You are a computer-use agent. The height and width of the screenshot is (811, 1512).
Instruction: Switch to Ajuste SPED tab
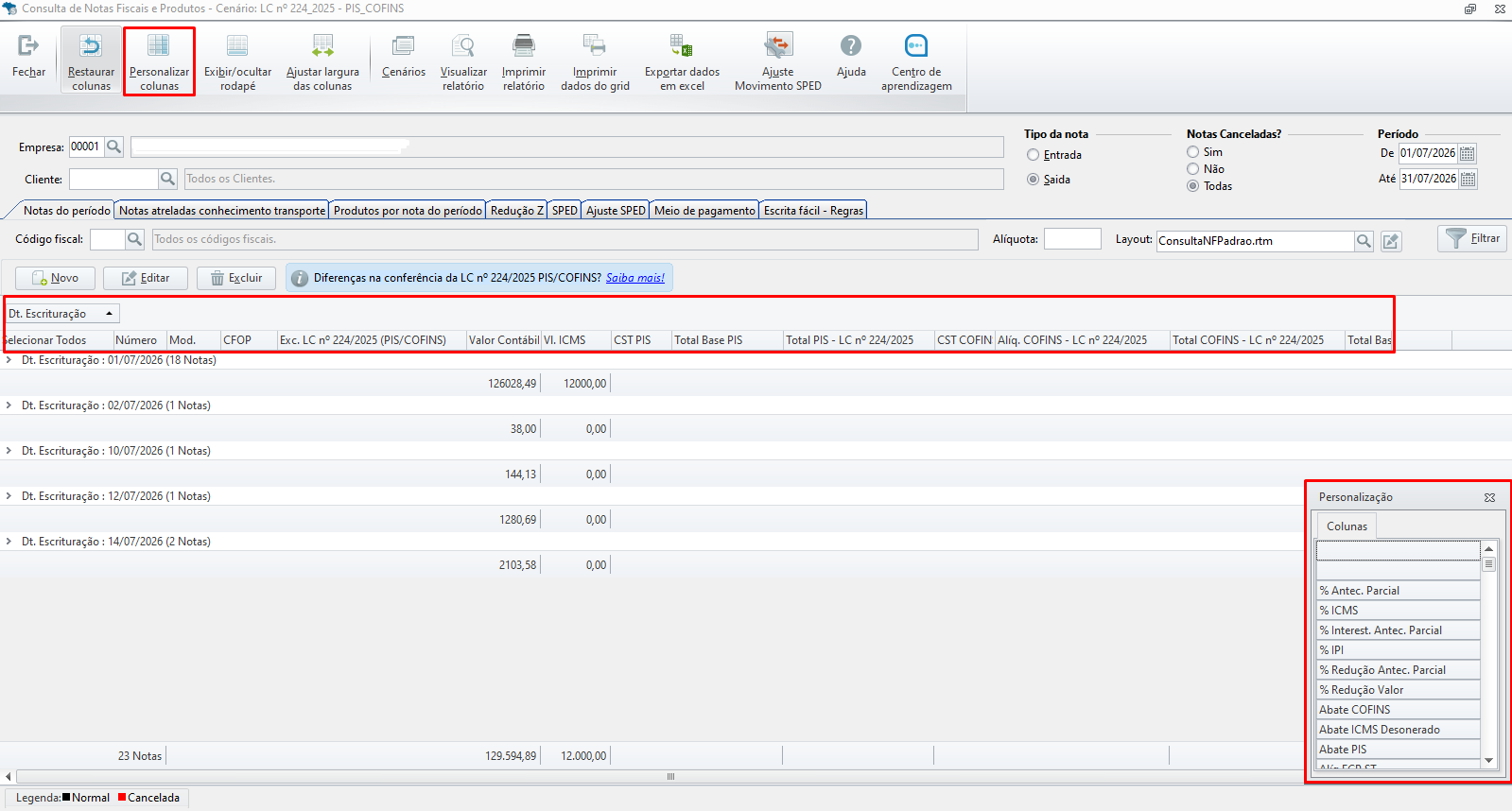(x=616, y=211)
